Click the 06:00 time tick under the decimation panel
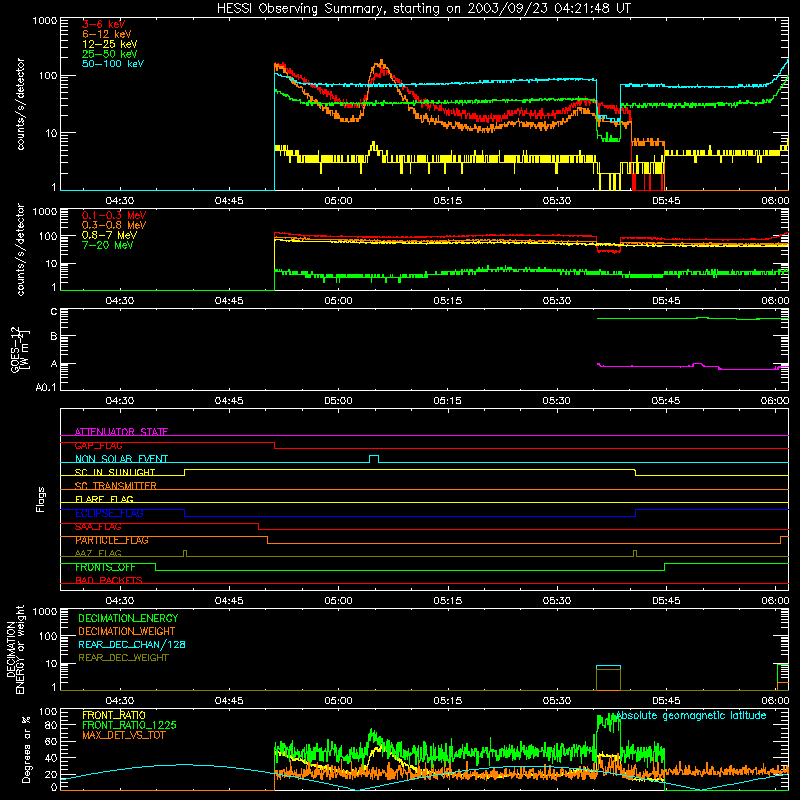 [x=775, y=701]
